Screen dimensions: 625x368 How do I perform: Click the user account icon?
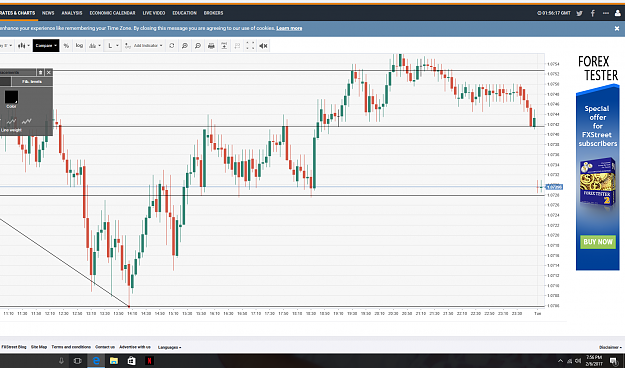(x=618, y=13)
